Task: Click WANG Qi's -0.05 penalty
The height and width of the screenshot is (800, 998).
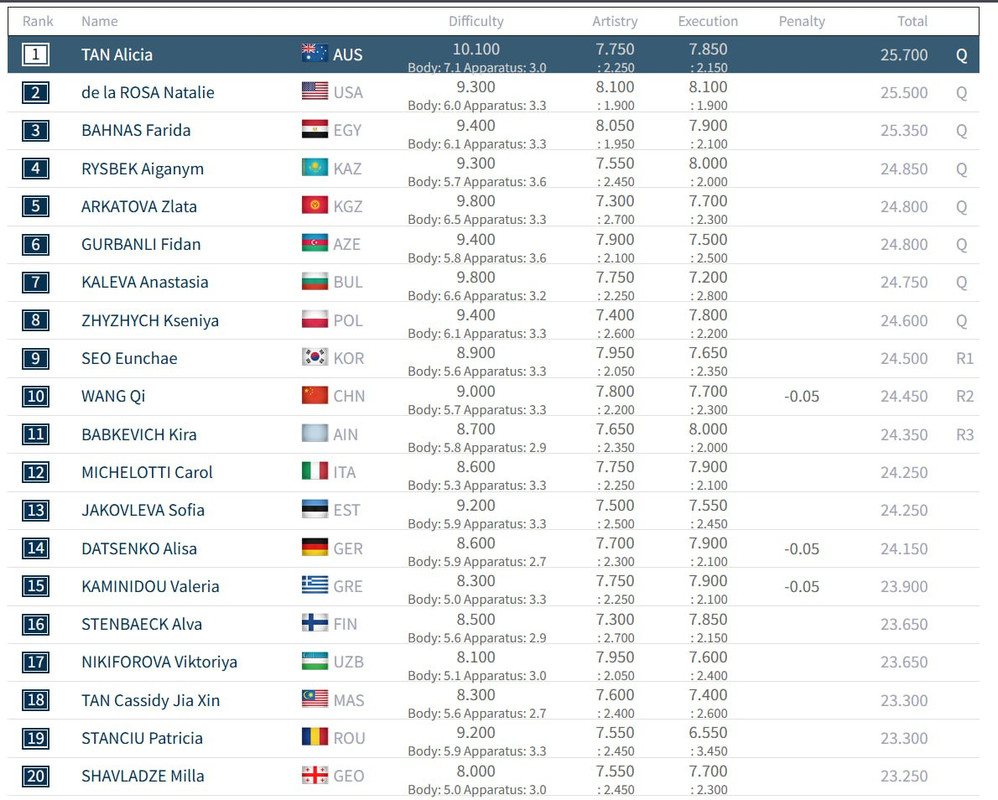Action: pos(802,396)
